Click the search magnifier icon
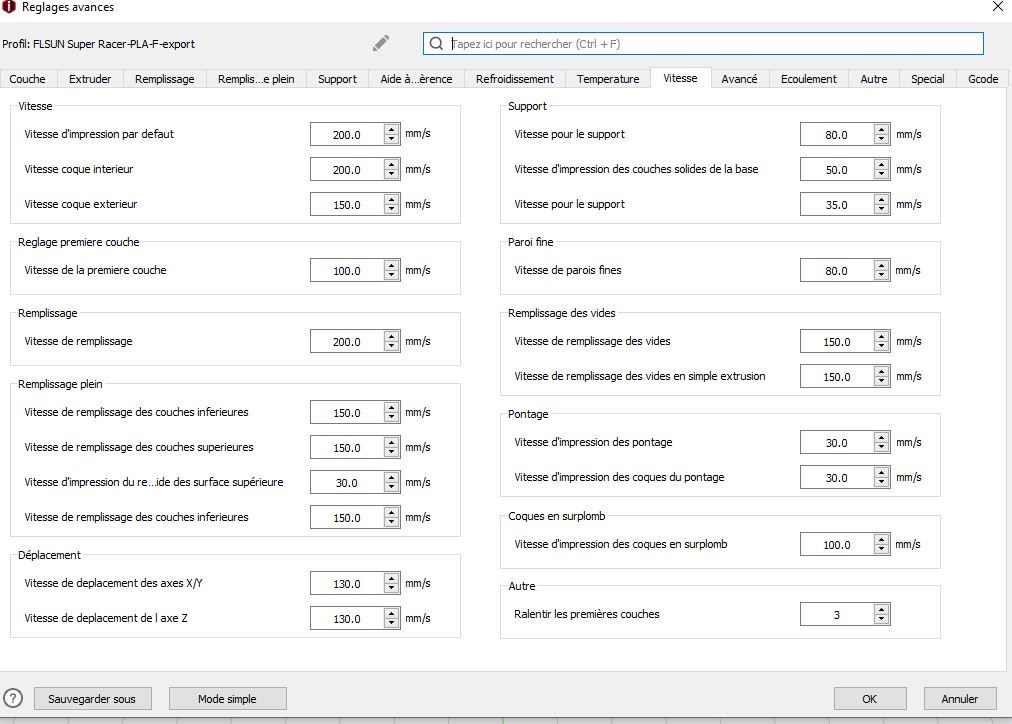 click(436, 44)
